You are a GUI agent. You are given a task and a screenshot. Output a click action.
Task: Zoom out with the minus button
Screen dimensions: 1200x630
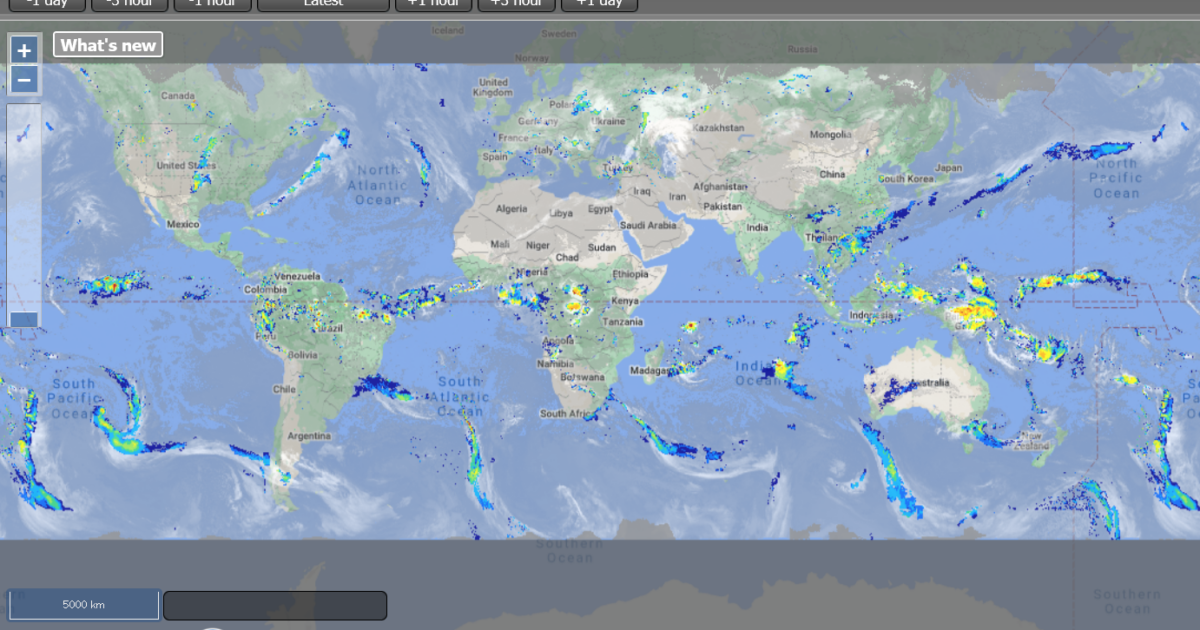(x=24, y=80)
